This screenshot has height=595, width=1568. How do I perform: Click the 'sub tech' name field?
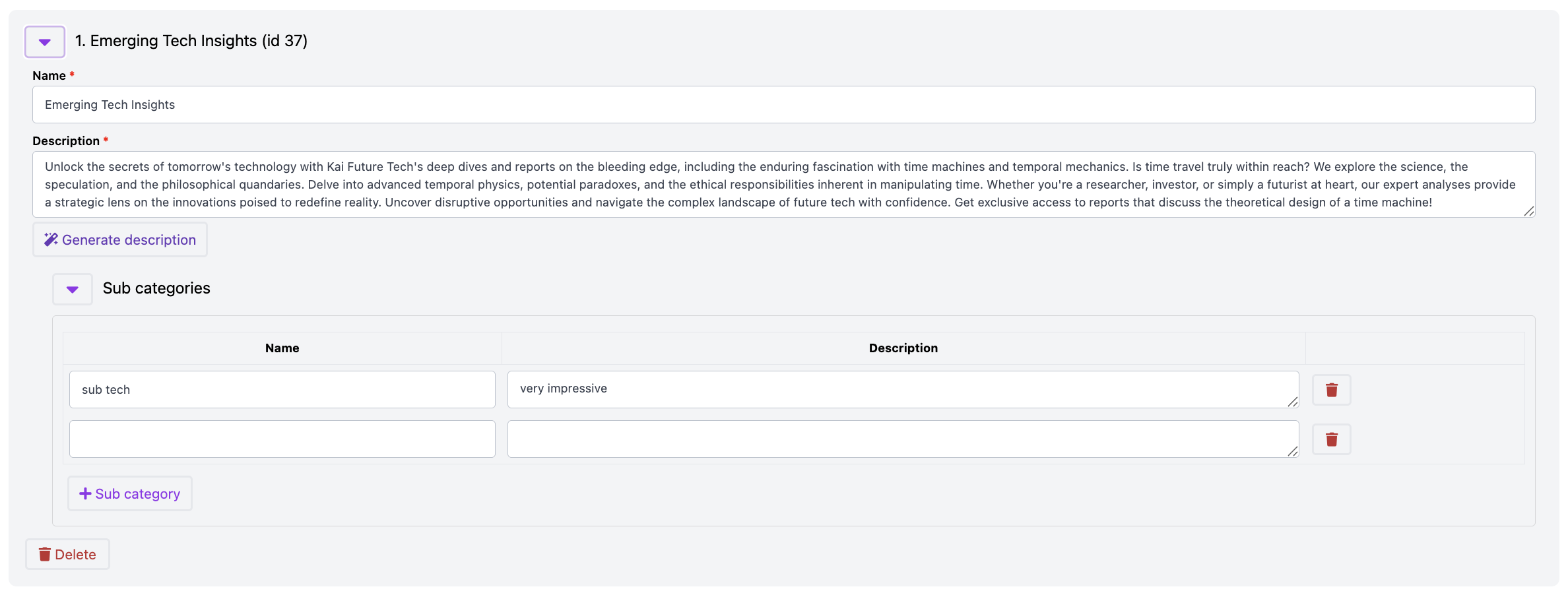click(282, 390)
